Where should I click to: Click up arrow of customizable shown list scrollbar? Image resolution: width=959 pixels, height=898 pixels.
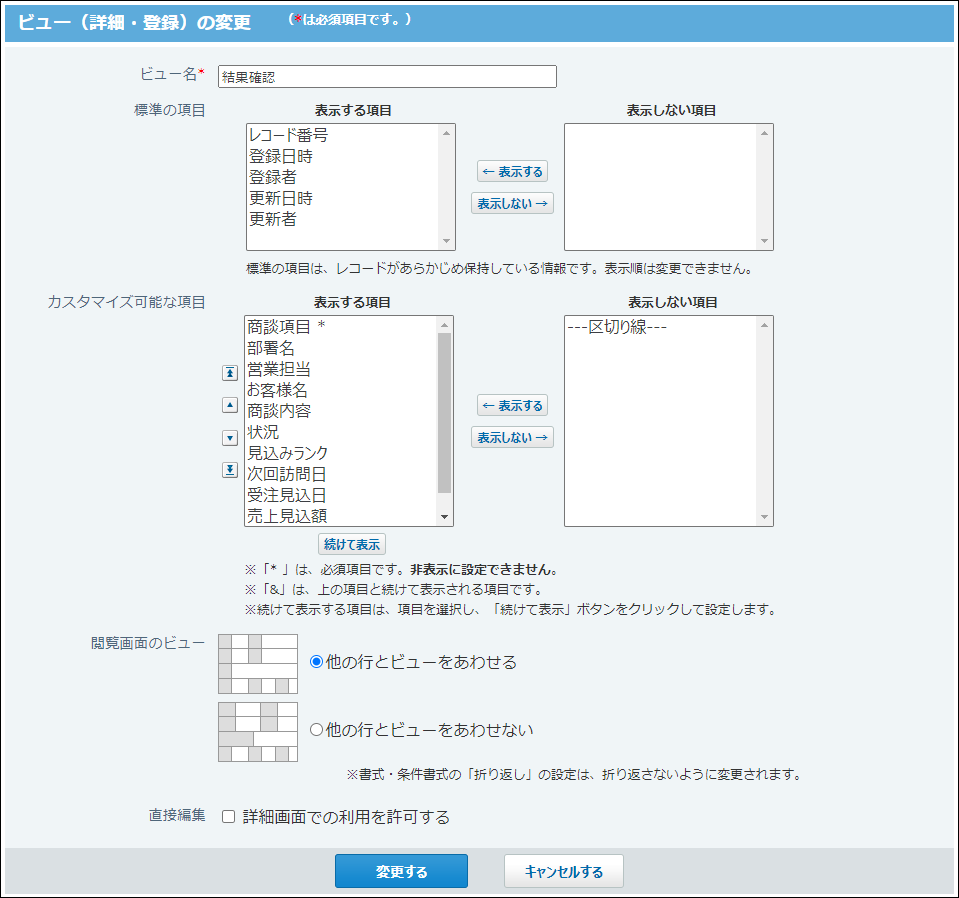(445, 325)
